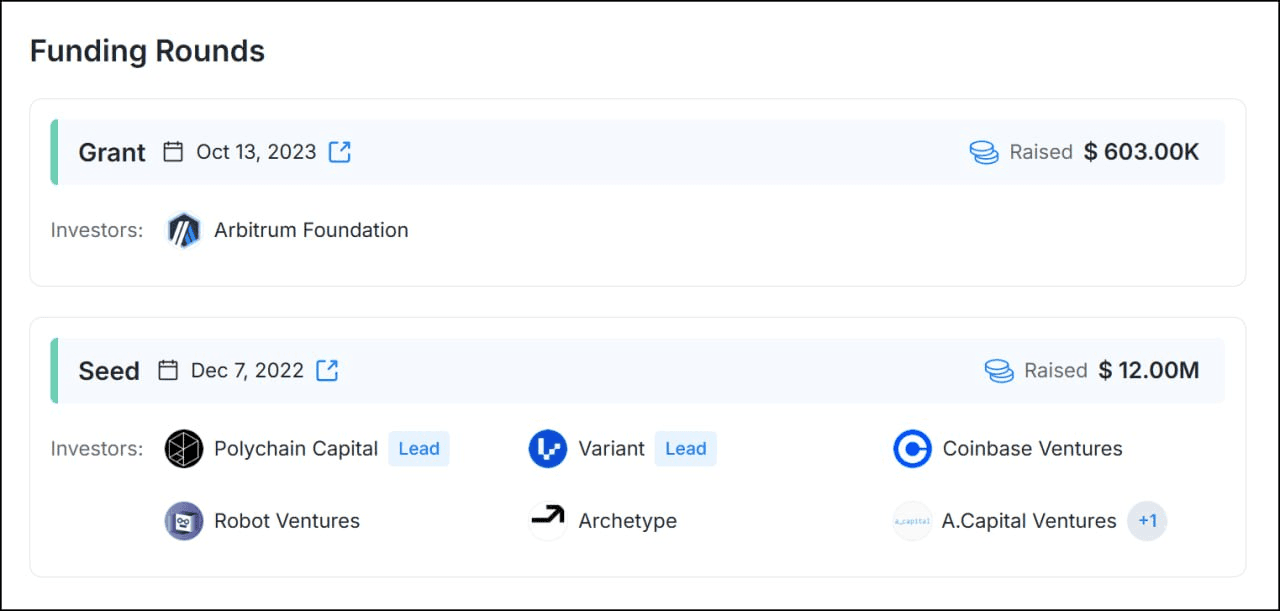1280x611 pixels.
Task: Open the Archetype investor name link
Action: tap(628, 521)
